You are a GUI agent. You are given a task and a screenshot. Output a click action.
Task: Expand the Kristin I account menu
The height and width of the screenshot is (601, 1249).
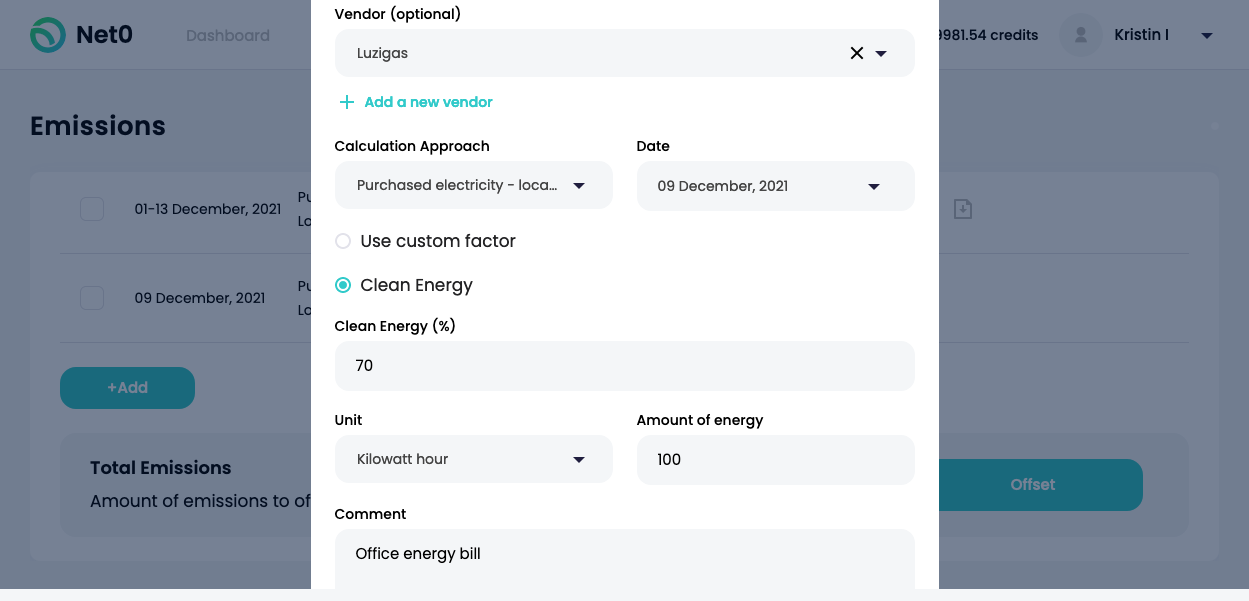1207,36
